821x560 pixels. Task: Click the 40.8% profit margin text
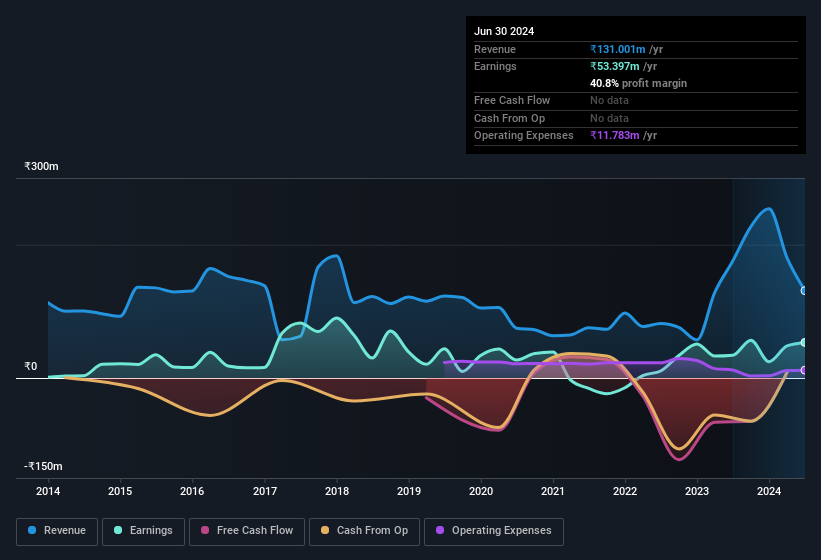pos(638,83)
